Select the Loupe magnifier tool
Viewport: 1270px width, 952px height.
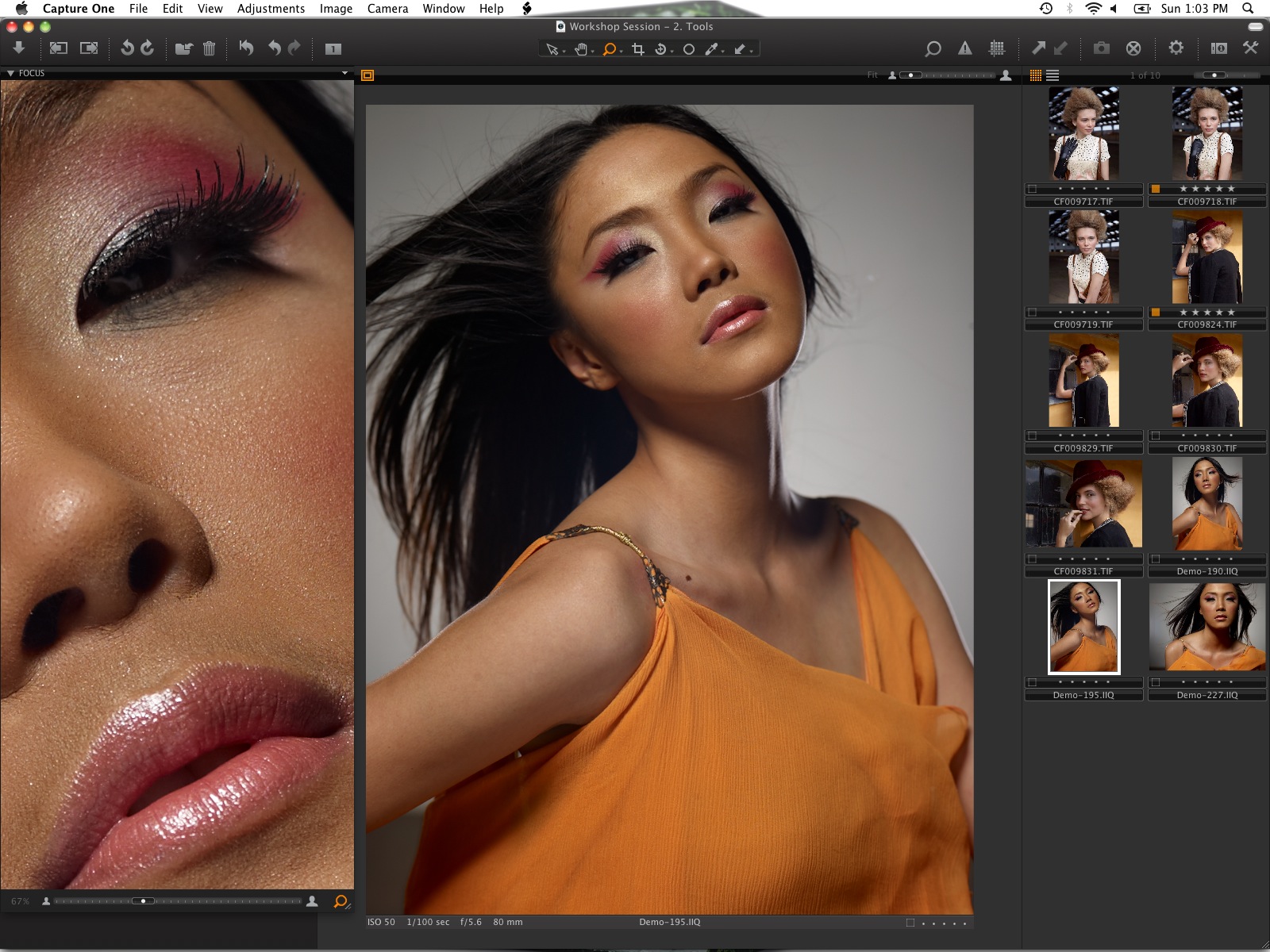pyautogui.click(x=608, y=49)
